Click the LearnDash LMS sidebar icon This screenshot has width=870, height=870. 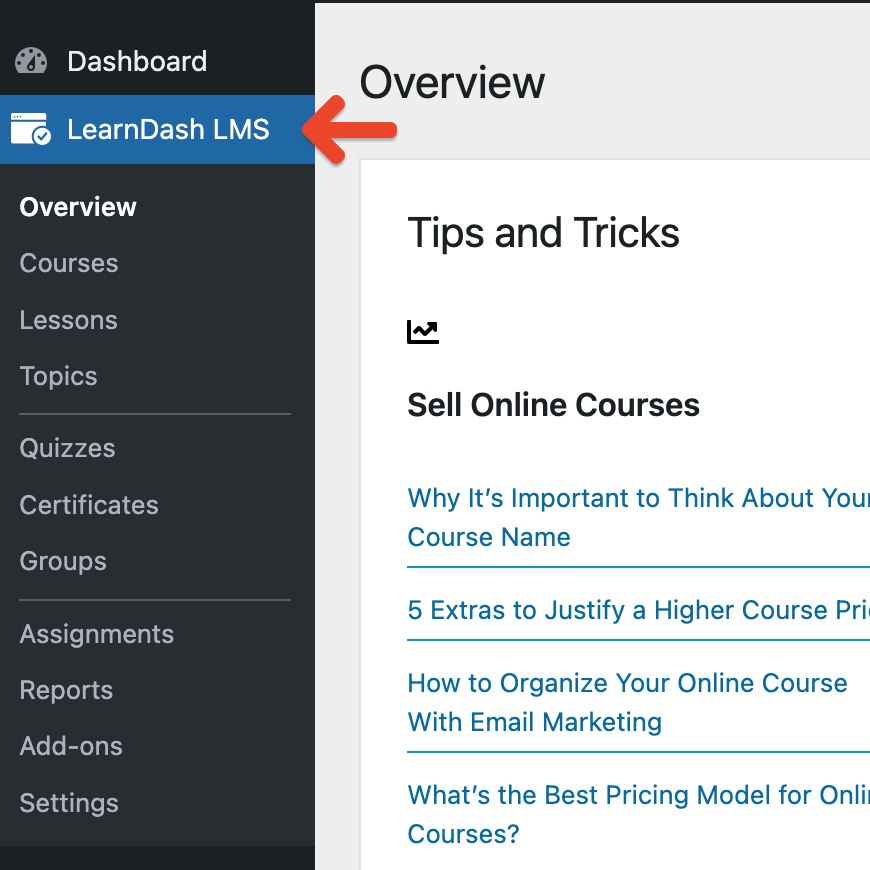click(31, 129)
